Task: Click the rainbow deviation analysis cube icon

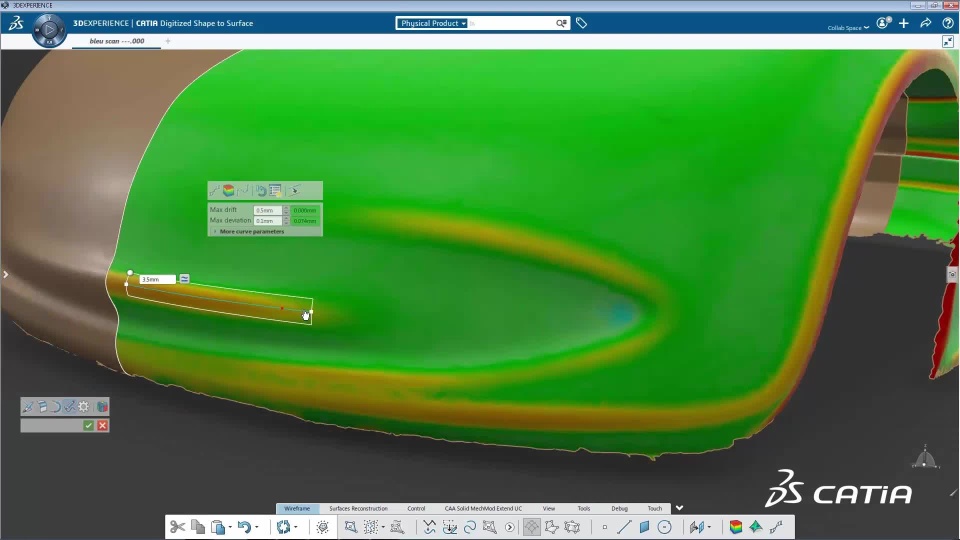Action: pyautogui.click(x=736, y=527)
